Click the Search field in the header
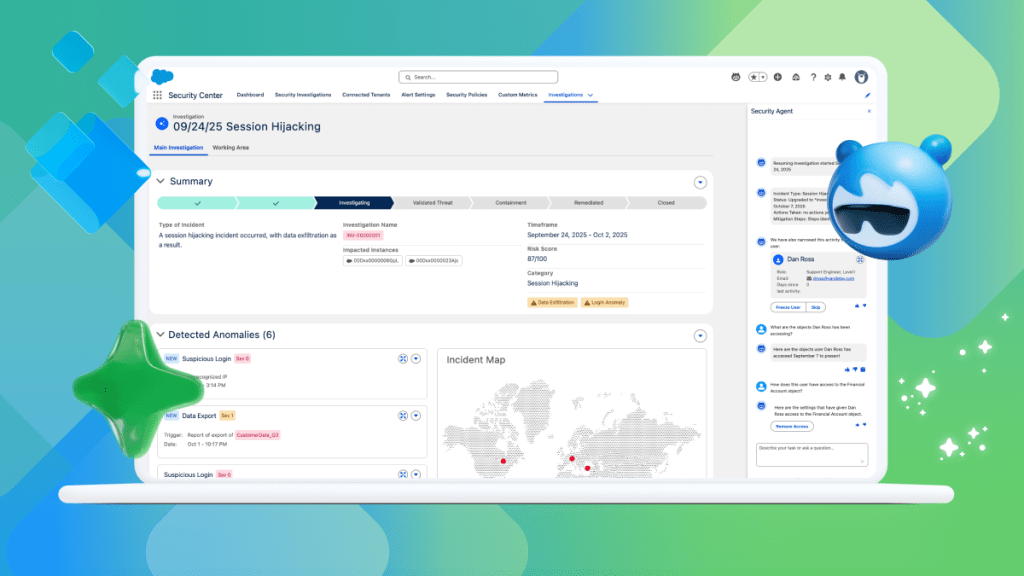1024x576 pixels. click(x=478, y=76)
